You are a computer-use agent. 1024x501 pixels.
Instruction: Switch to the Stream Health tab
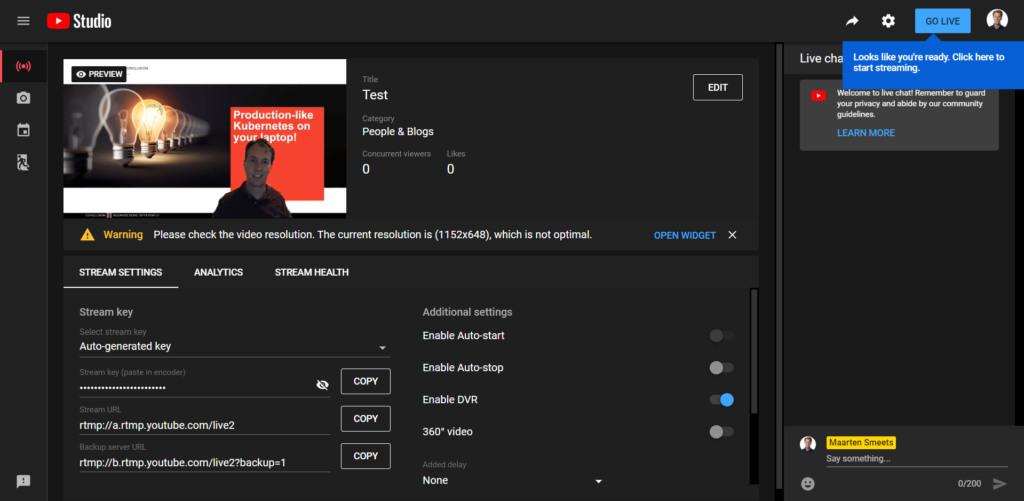pyautogui.click(x=312, y=272)
